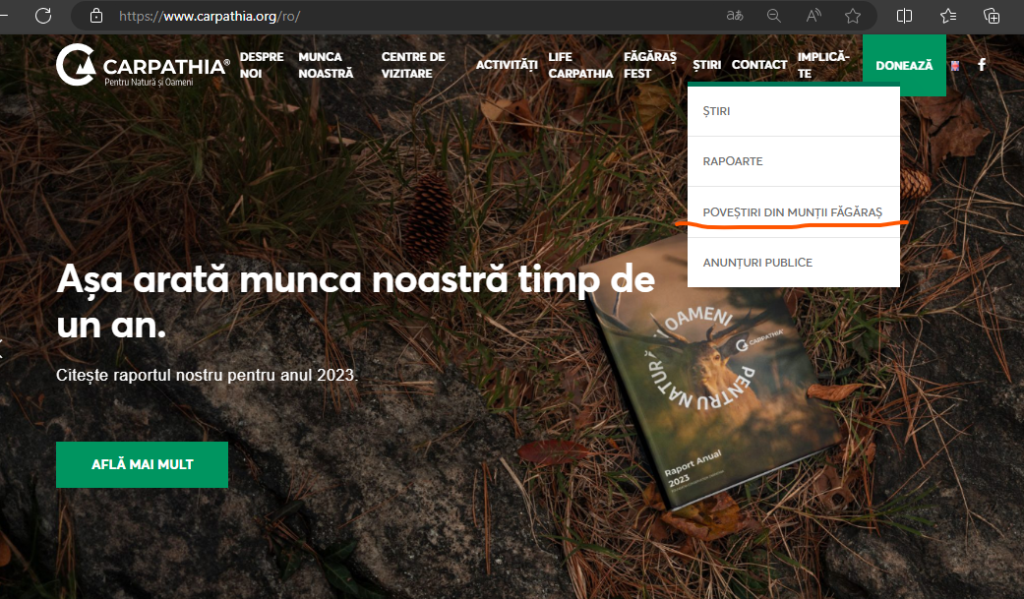This screenshot has height=599, width=1024.
Task: Select POVEȘTIRI DIN MUNȚII FĂGĂRAȘ entry
Action: click(793, 212)
